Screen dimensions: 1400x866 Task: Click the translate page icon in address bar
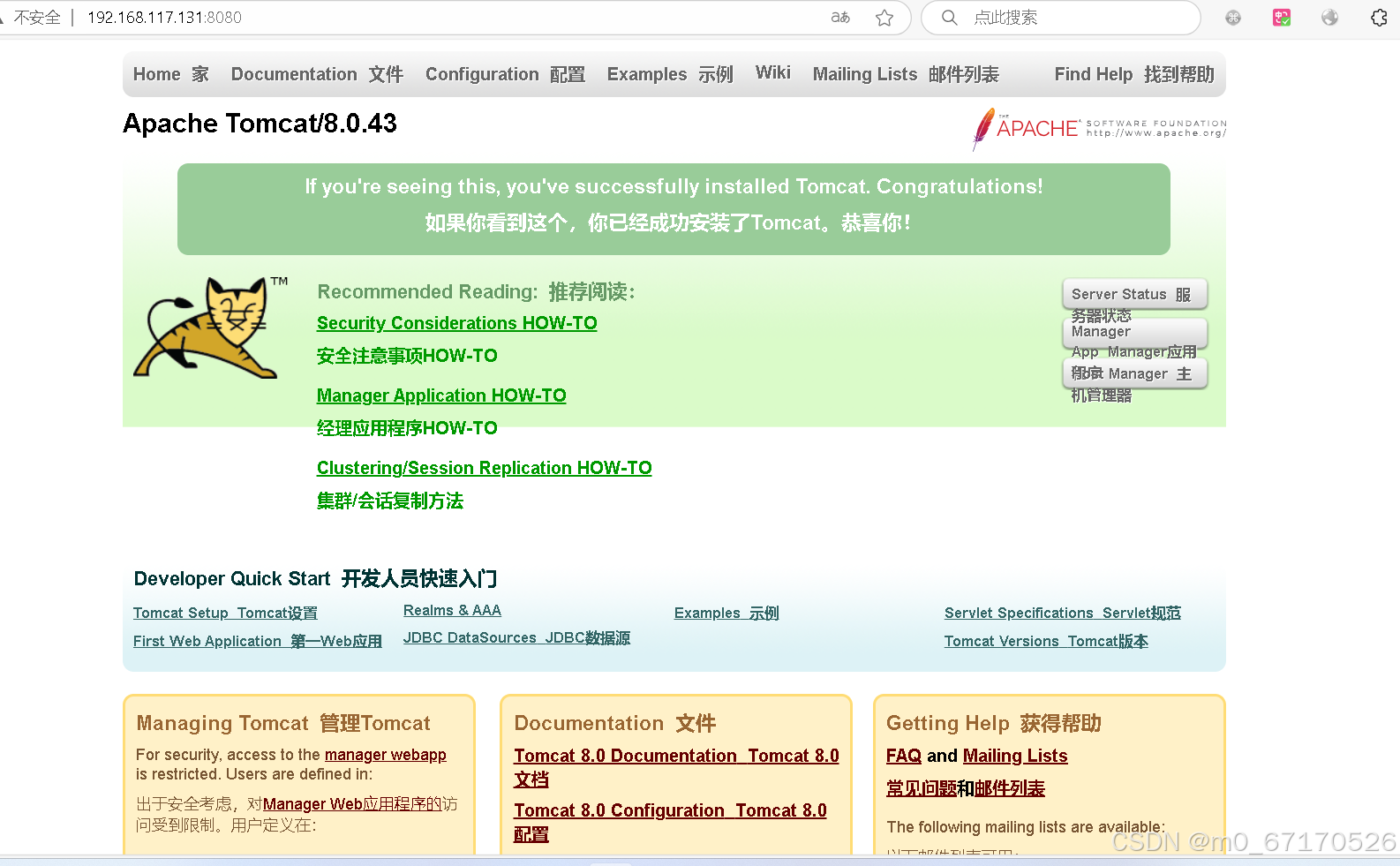click(x=840, y=18)
